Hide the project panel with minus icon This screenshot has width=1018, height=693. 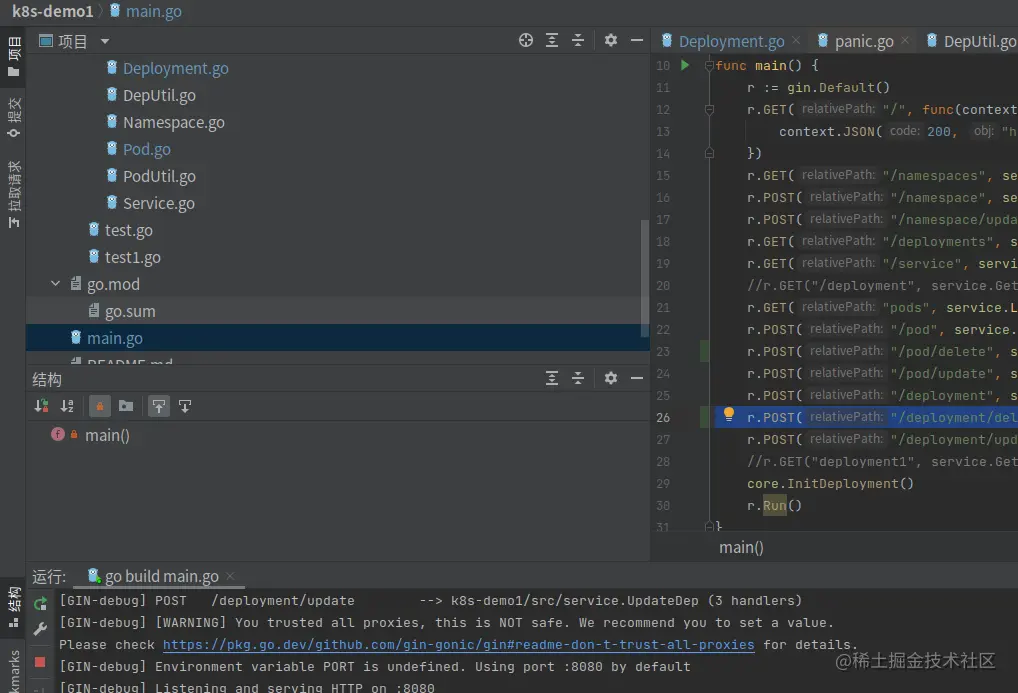click(x=637, y=40)
